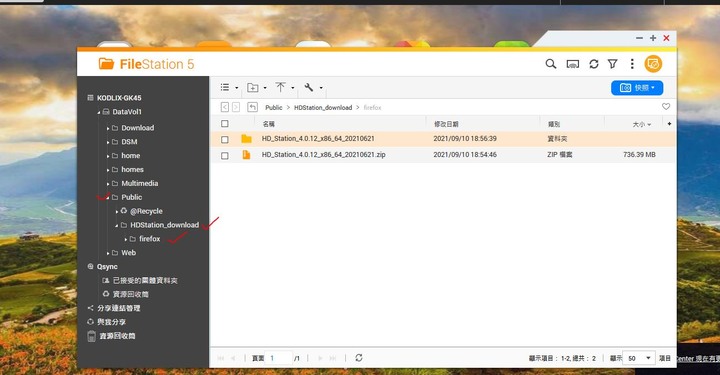
Task: Click the create folder icon
Action: click(x=253, y=87)
